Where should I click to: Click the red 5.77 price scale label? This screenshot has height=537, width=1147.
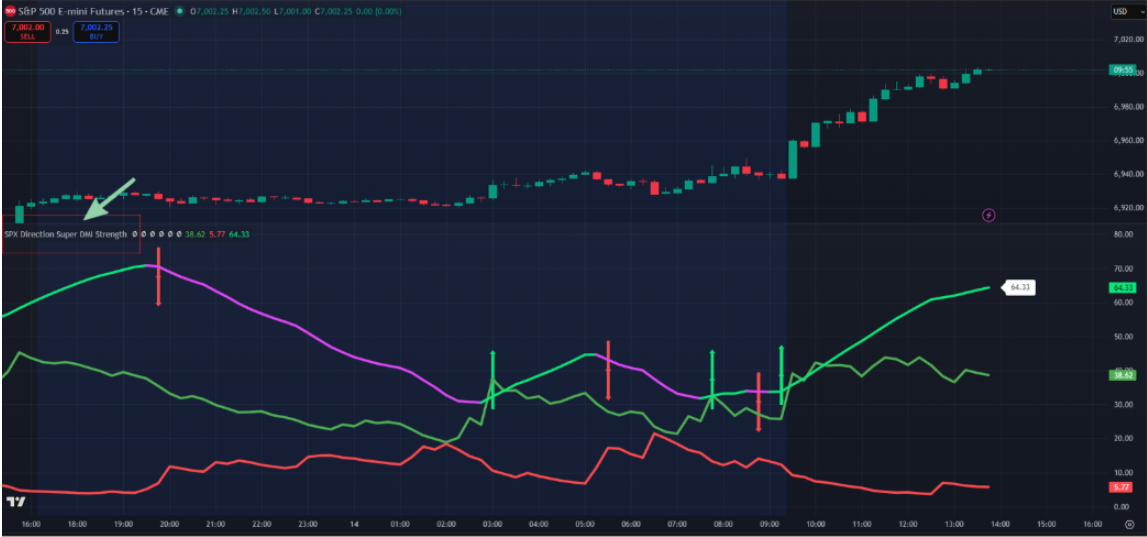(1123, 487)
